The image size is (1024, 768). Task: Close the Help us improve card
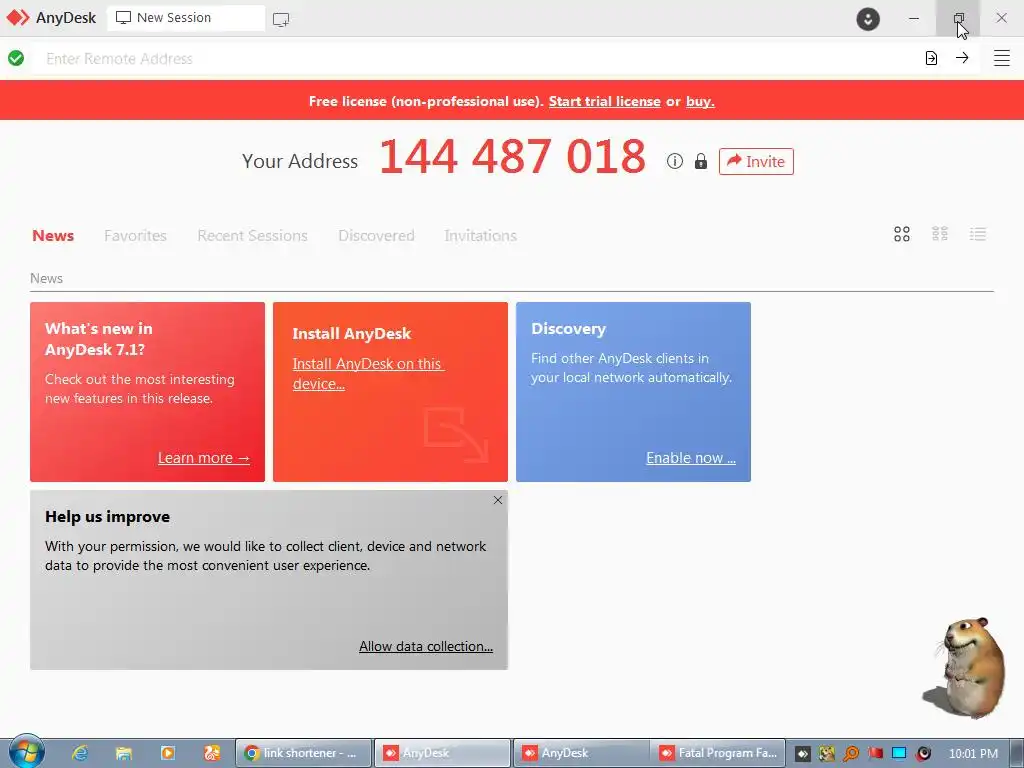point(498,500)
